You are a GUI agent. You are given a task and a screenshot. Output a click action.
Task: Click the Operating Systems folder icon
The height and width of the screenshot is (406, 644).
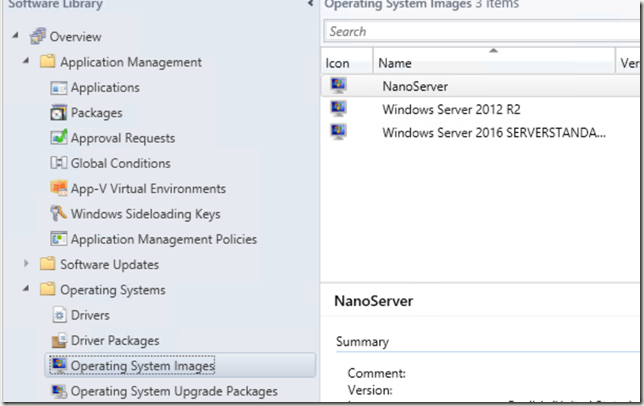(48, 289)
